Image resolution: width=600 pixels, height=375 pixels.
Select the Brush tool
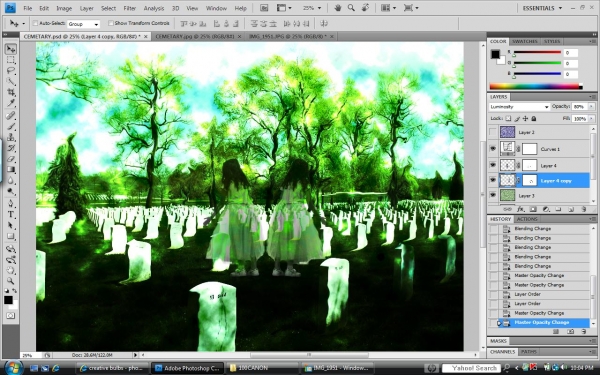(11, 126)
